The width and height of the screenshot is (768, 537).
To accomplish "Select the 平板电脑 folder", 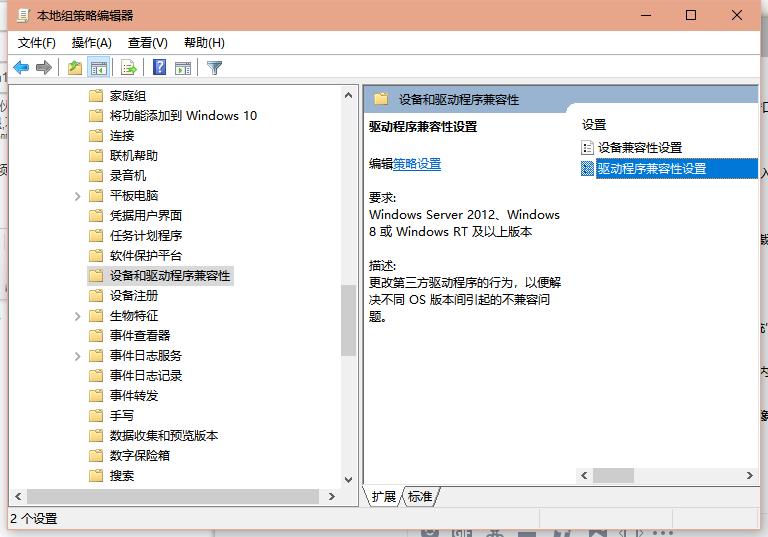I will point(134,195).
